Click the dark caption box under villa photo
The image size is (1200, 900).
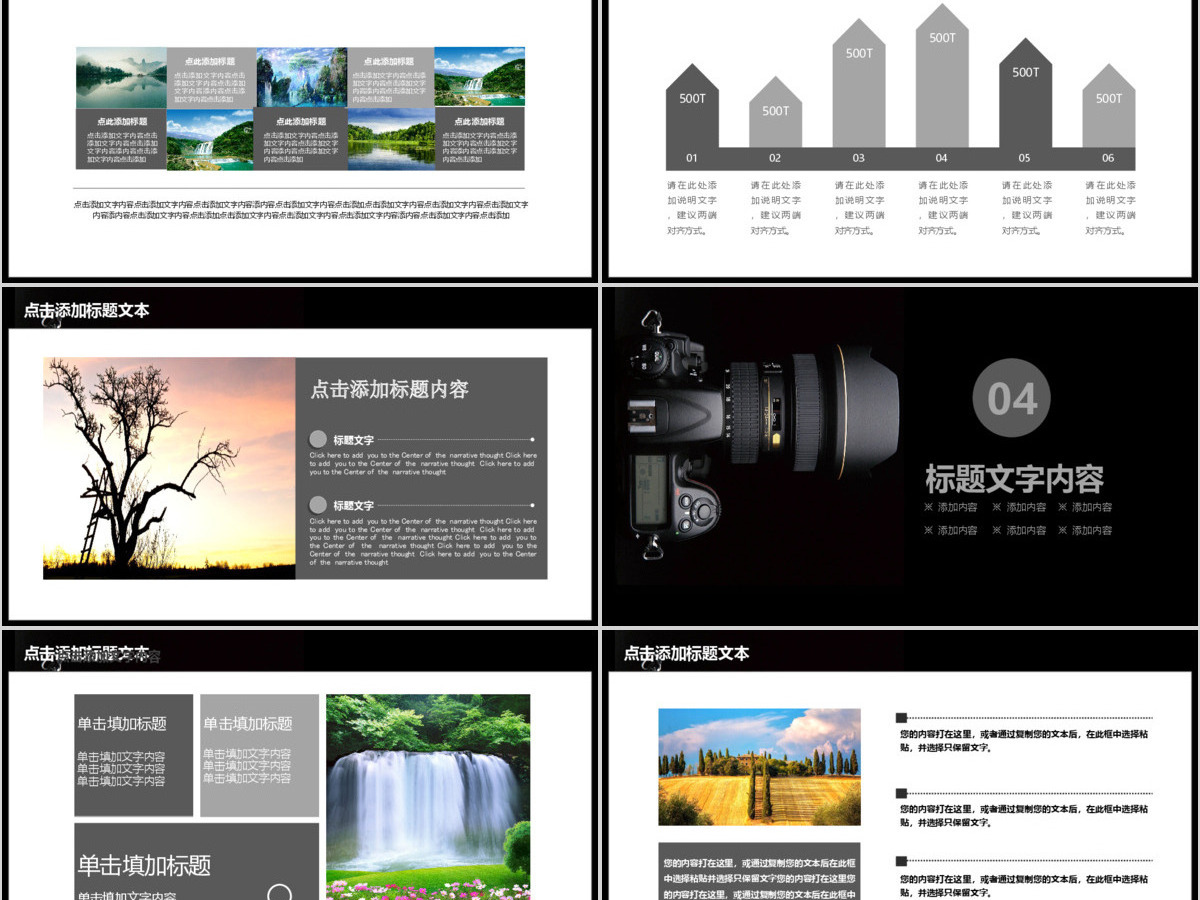tap(759, 871)
